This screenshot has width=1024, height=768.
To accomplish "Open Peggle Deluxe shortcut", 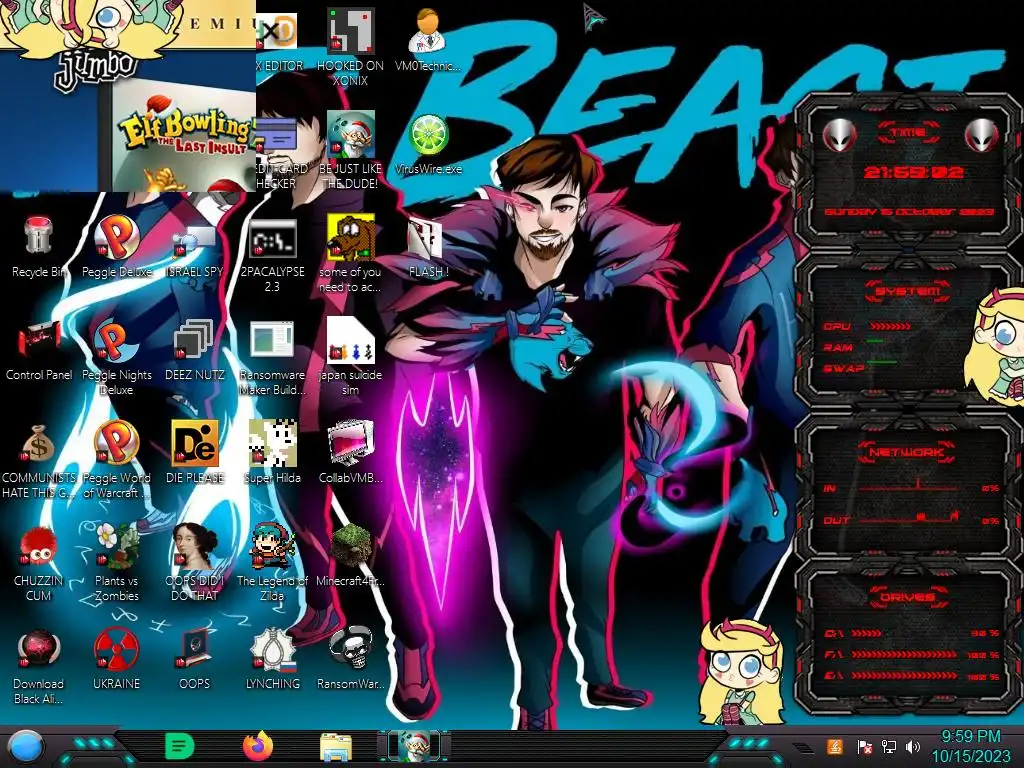I will [116, 236].
